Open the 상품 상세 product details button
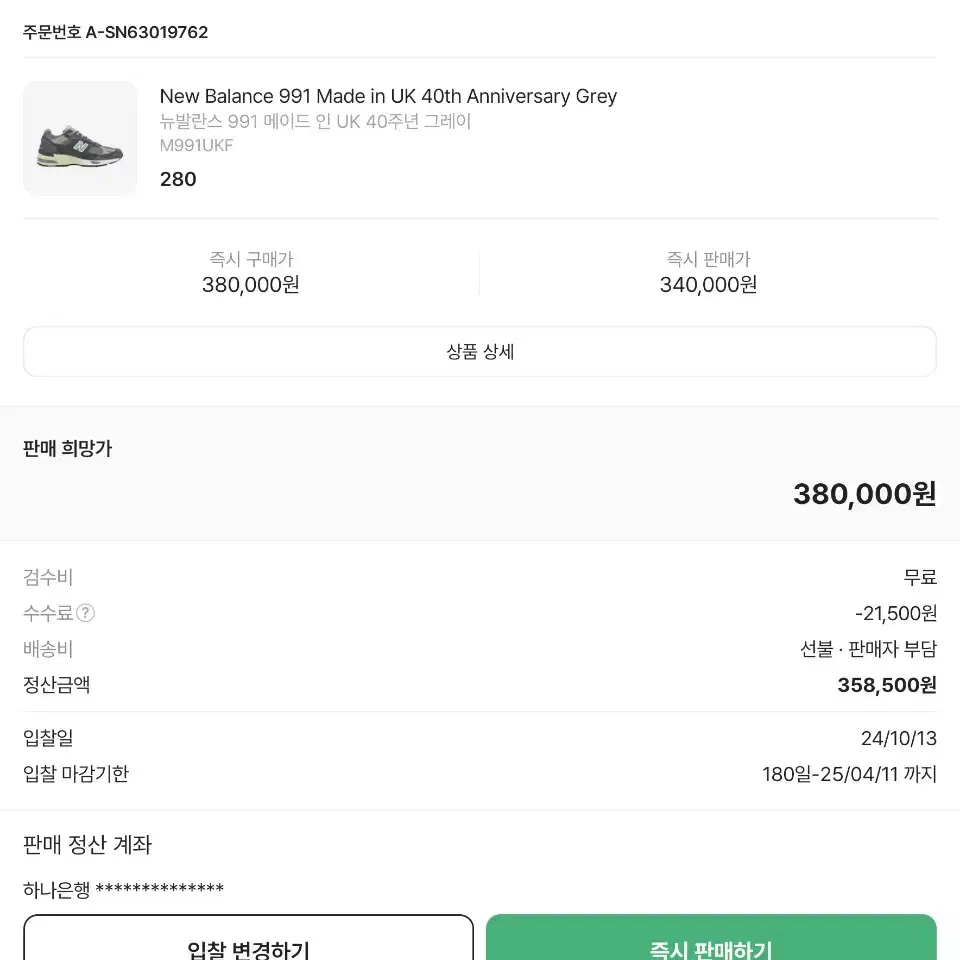This screenshot has width=960, height=960. [480, 351]
